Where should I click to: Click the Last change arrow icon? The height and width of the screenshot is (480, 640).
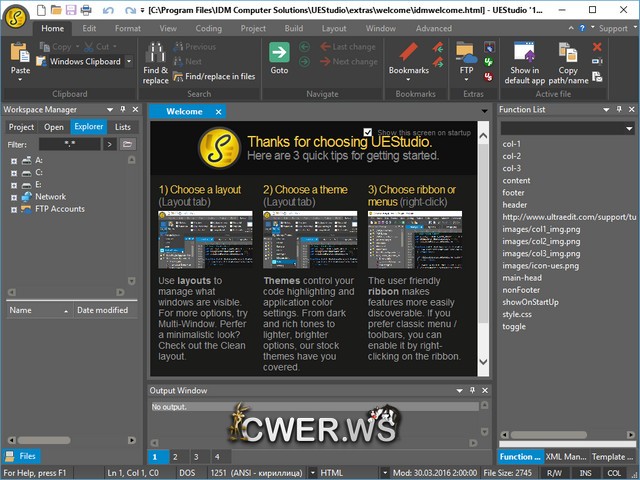[325, 47]
